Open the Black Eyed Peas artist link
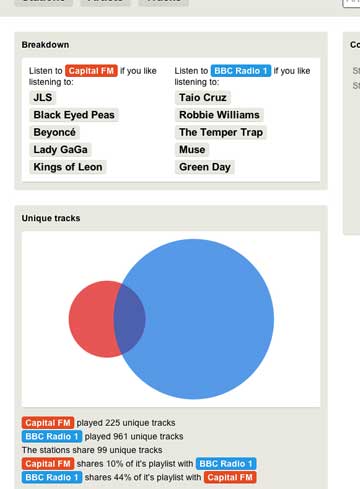Screen dimensions: 360x489 click(x=74, y=115)
